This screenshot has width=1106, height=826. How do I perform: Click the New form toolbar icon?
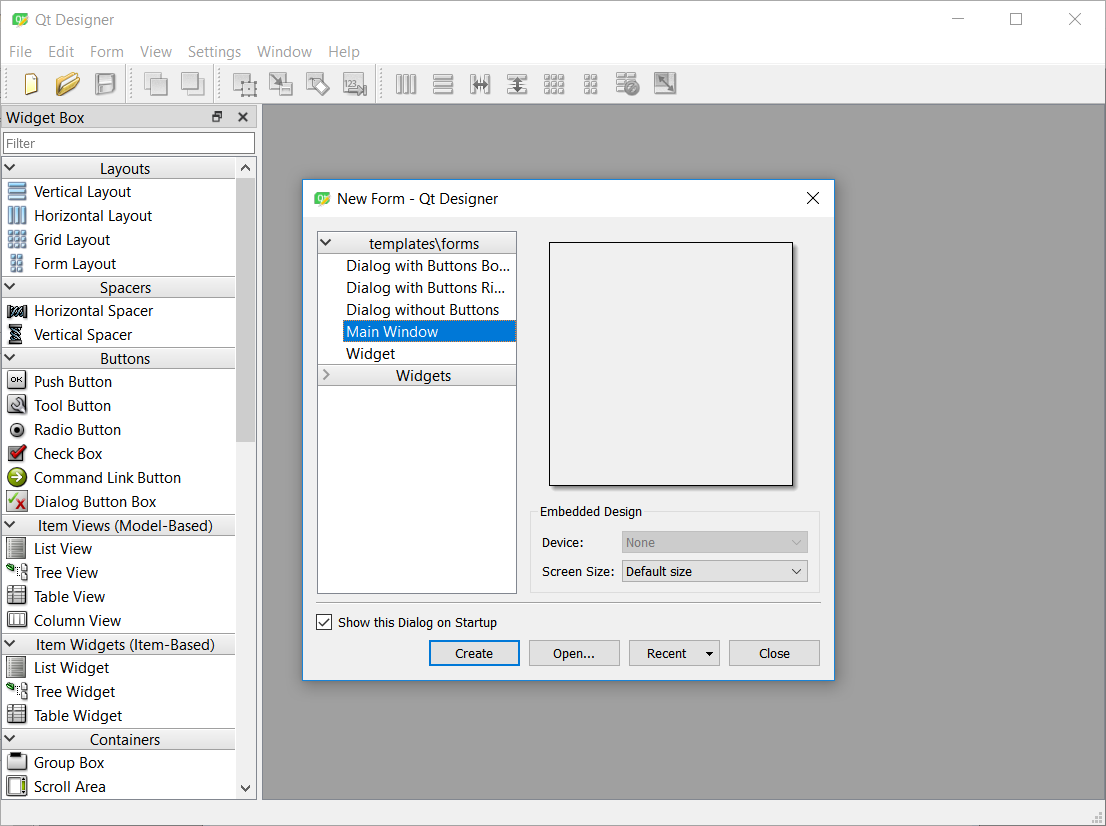tap(31, 84)
